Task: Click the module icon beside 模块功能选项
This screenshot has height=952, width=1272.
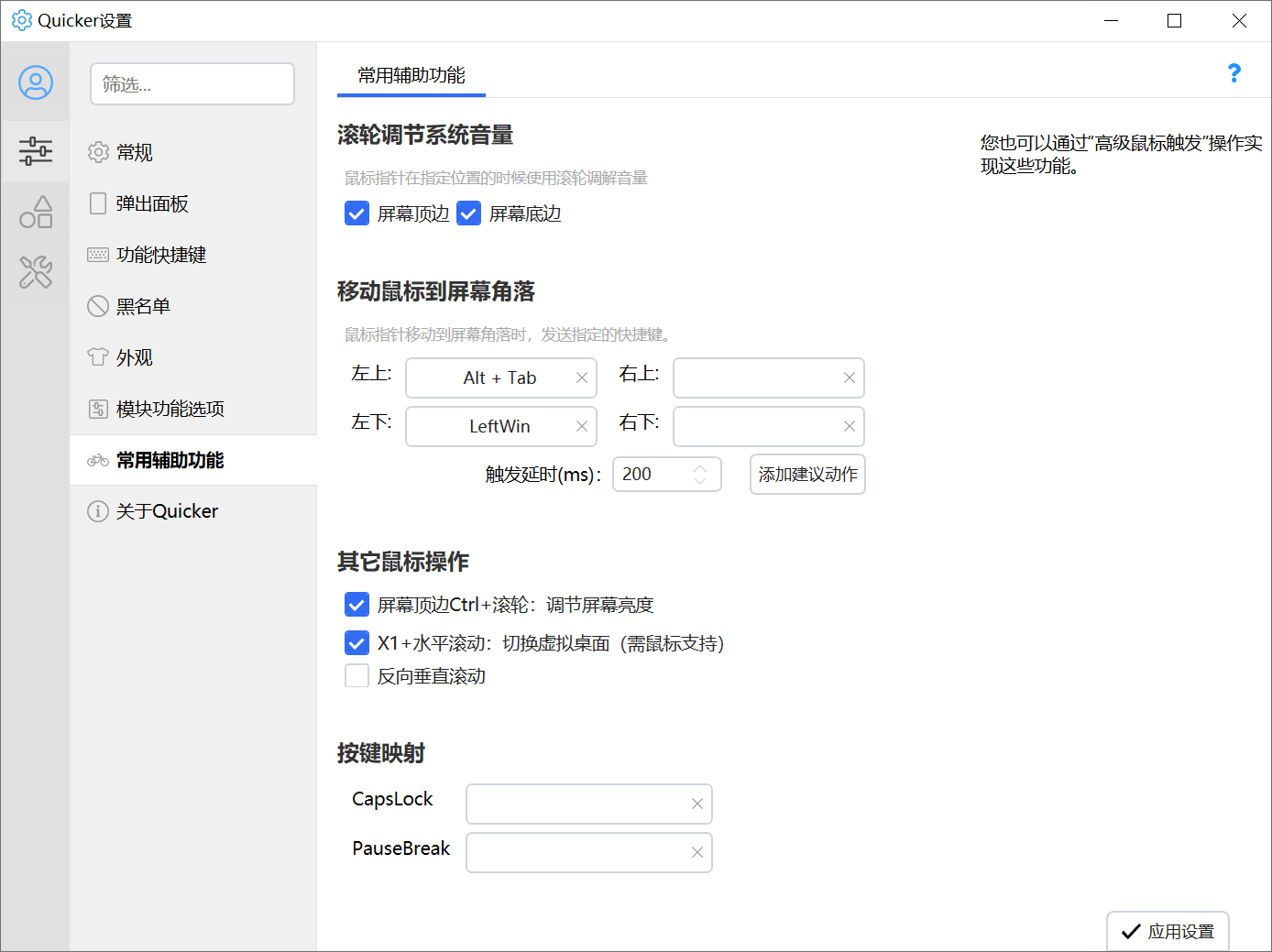Action: pyautogui.click(x=98, y=409)
